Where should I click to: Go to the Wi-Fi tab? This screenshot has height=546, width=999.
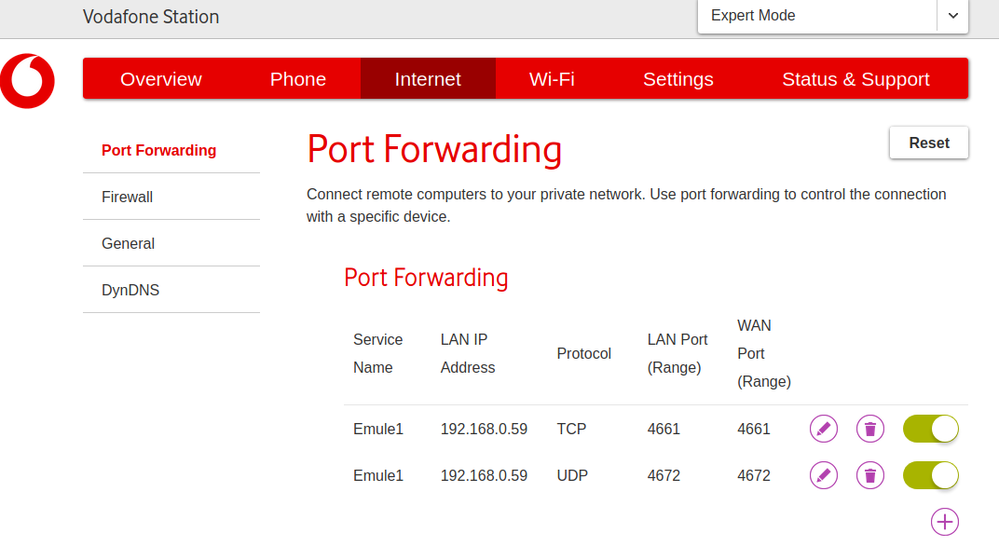(552, 79)
